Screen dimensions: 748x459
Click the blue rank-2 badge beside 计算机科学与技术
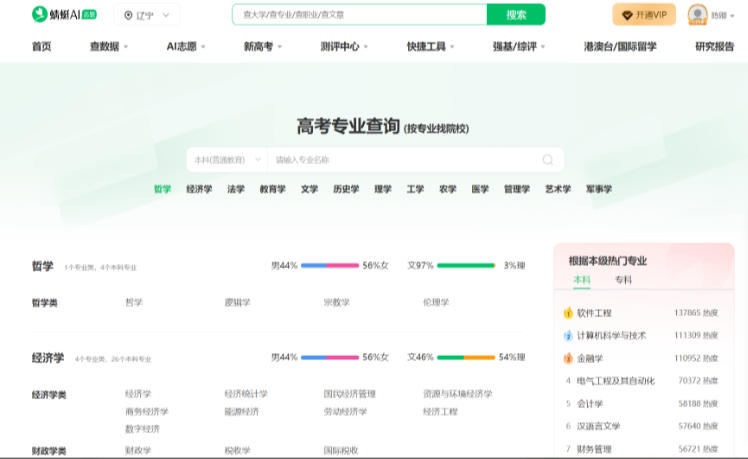(x=568, y=335)
